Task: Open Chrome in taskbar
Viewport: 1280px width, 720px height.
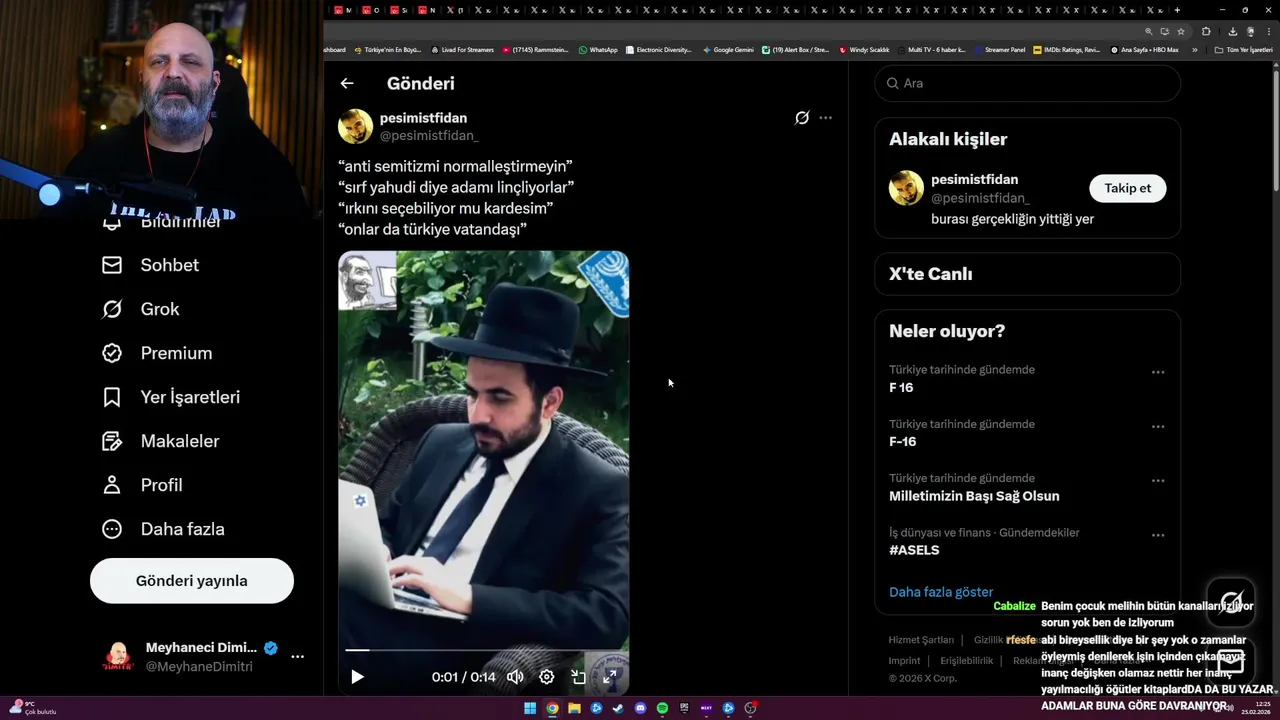Action: [x=552, y=708]
